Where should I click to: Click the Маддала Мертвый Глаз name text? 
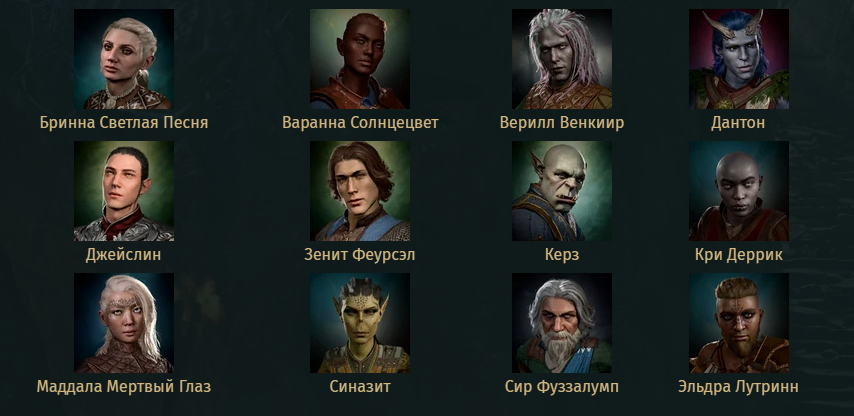coord(124,387)
